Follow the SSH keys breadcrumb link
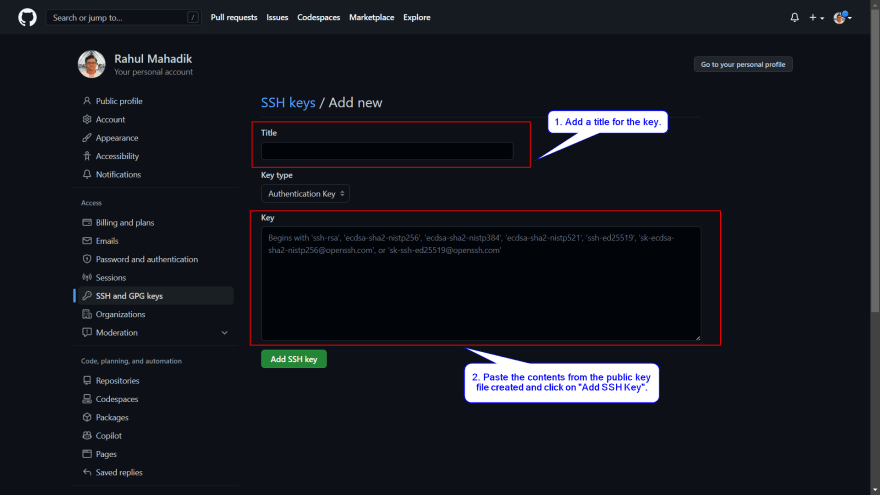The image size is (880, 495). 288,103
